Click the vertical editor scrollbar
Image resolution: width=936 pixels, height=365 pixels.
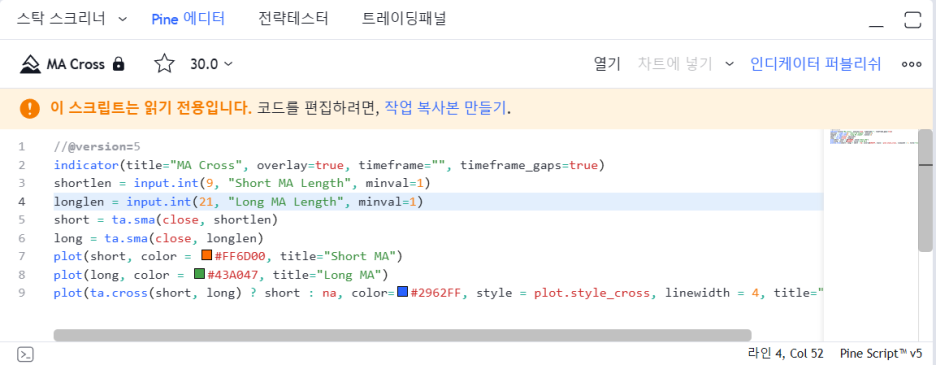pyautogui.click(x=925, y=190)
